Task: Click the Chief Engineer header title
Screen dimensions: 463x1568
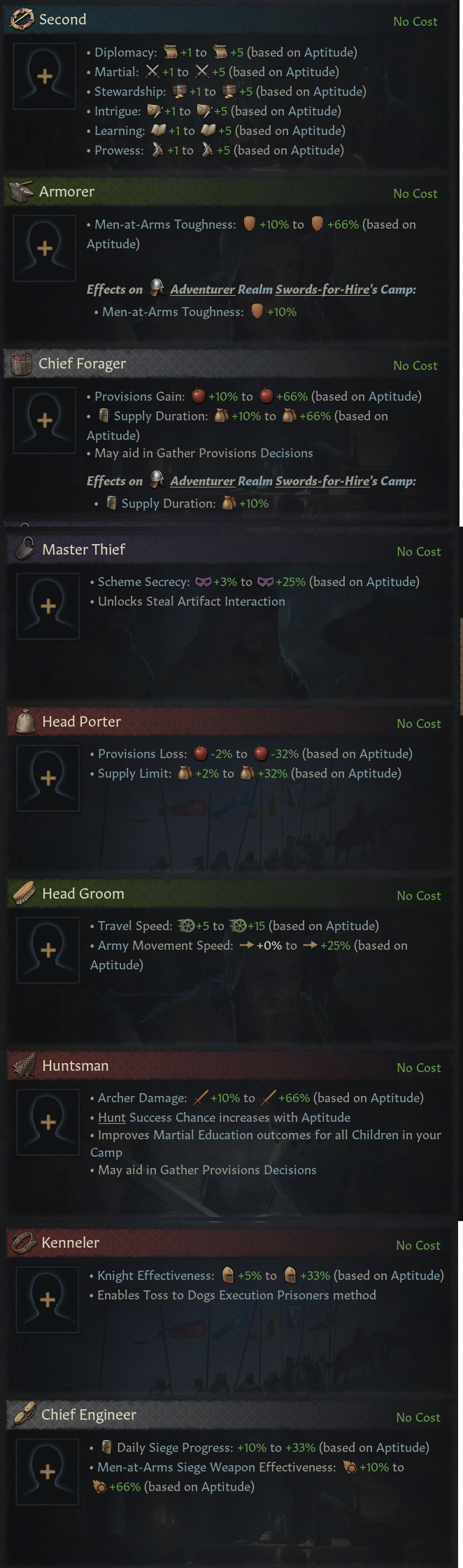Action: pyautogui.click(x=89, y=1415)
